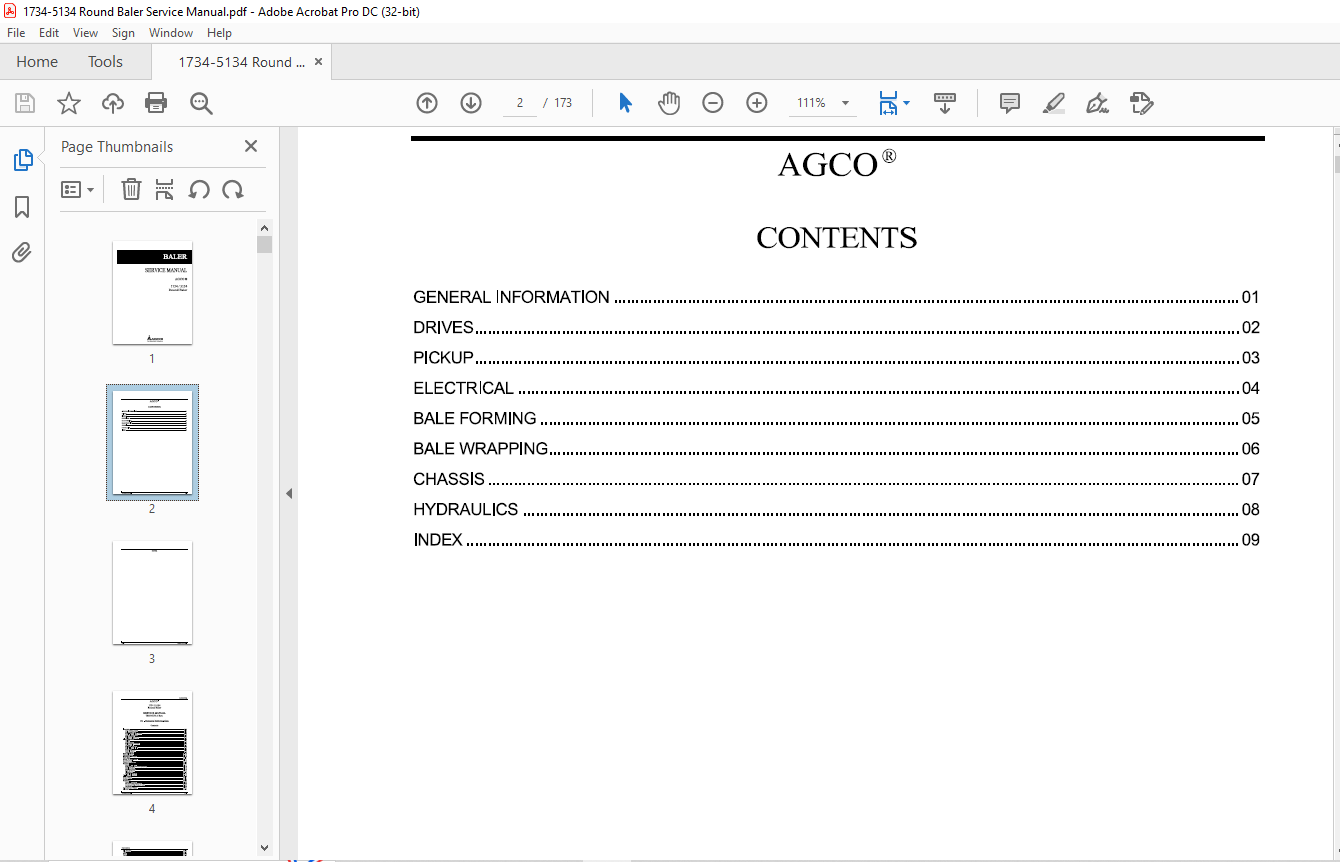Click the redact/edit stamp tool icon
Viewport: 1340px width, 862px height.
1141,103
